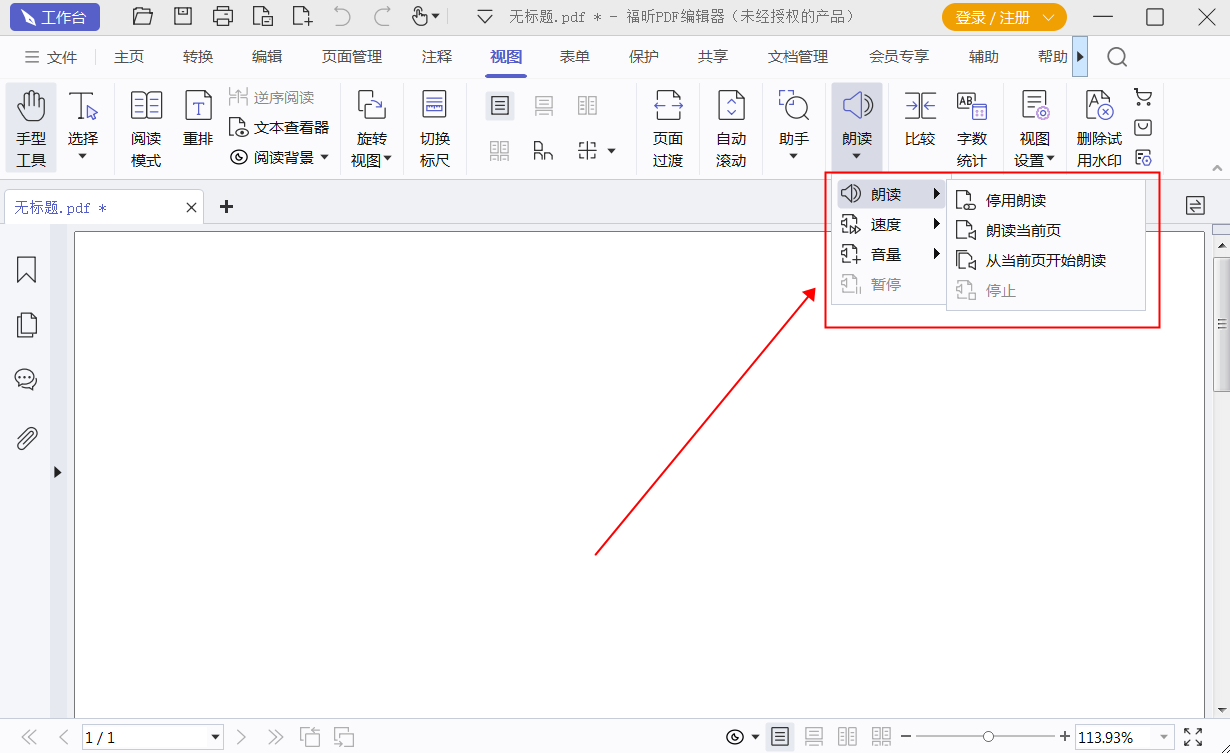The width and height of the screenshot is (1230, 753).
Task: Open Reading Mode (阅读模式)
Action: pos(146,127)
